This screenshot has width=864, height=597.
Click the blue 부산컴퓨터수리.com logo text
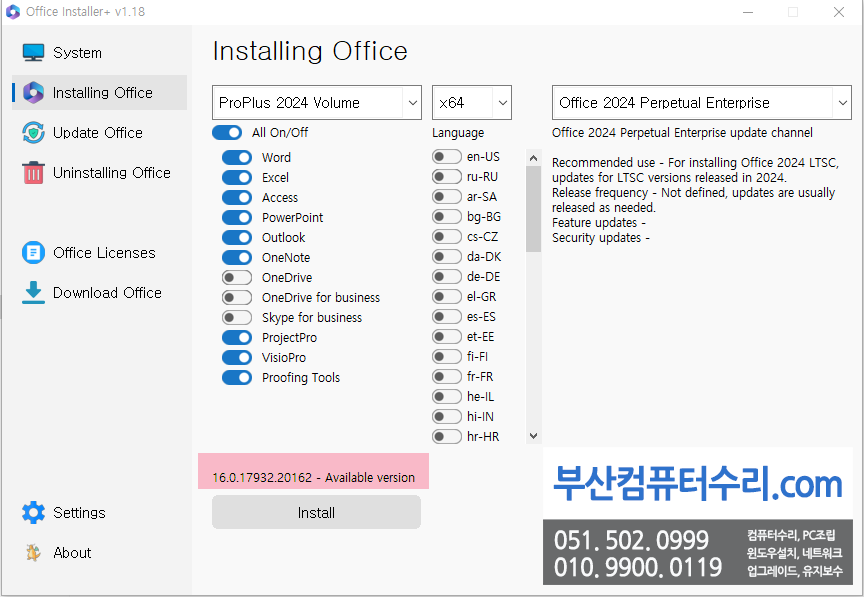[x=698, y=484]
